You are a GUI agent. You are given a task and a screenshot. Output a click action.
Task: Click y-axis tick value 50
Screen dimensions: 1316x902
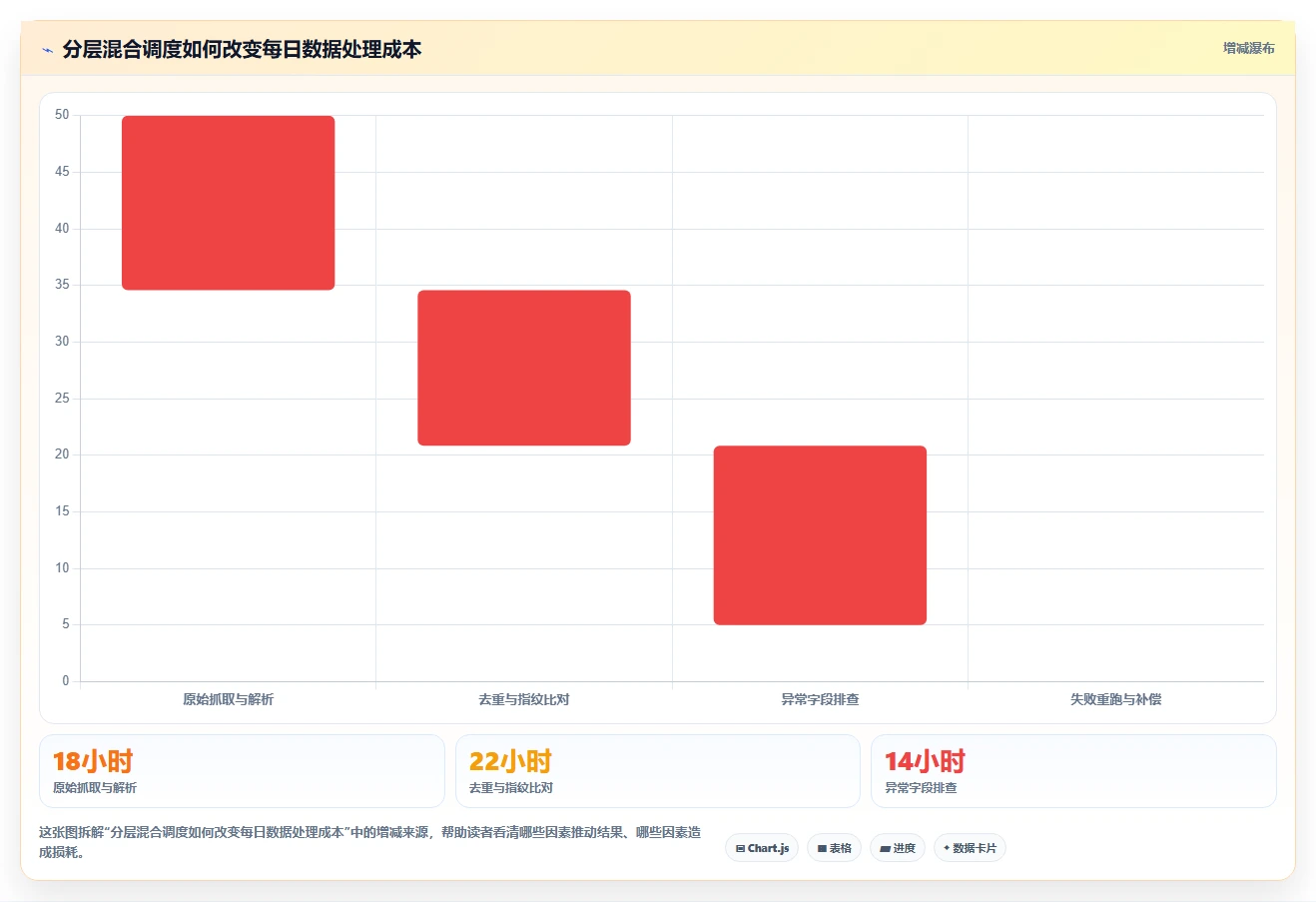pos(62,115)
